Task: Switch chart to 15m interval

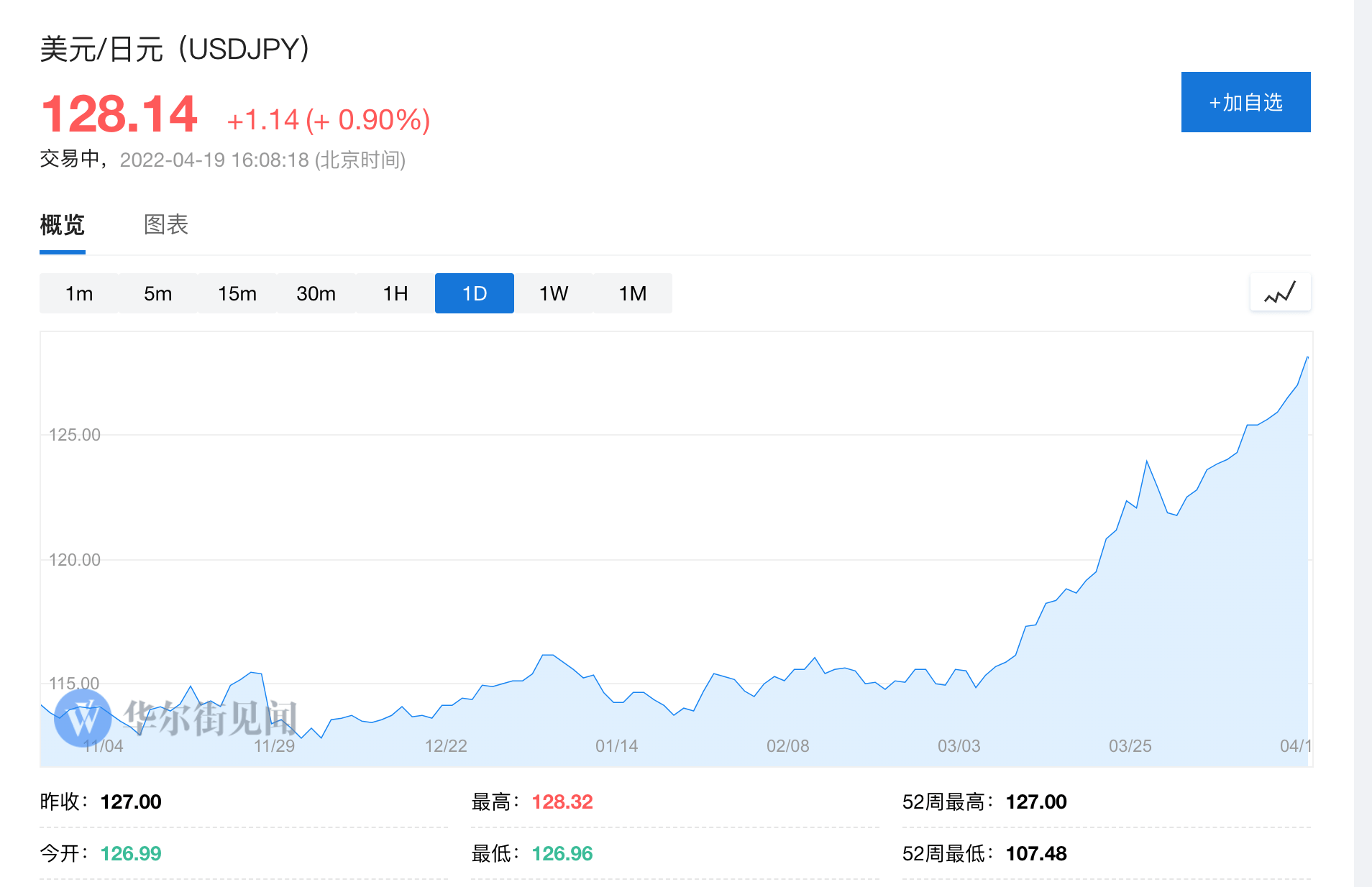Action: tap(237, 293)
